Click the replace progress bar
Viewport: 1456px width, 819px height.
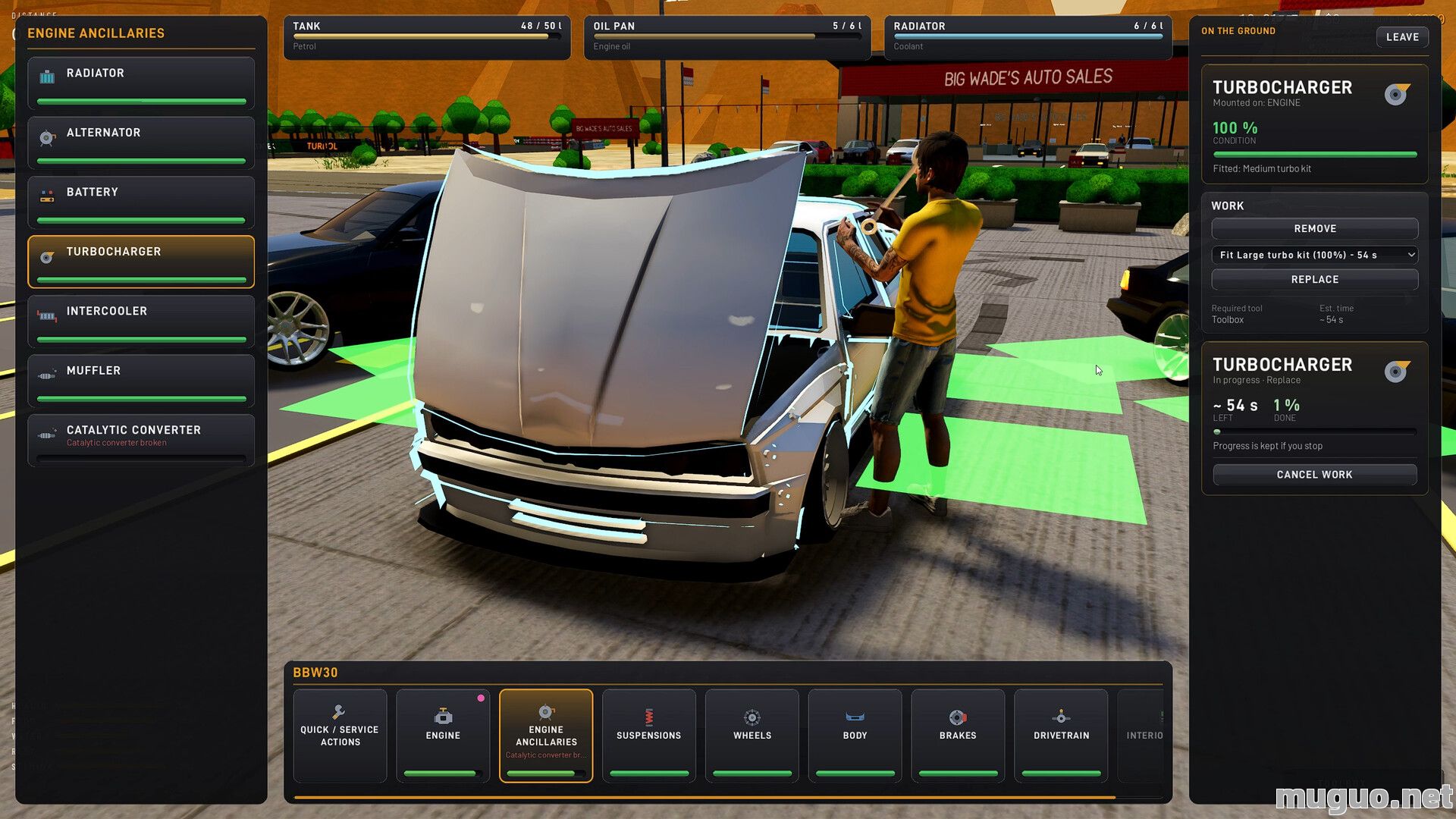pos(1315,431)
